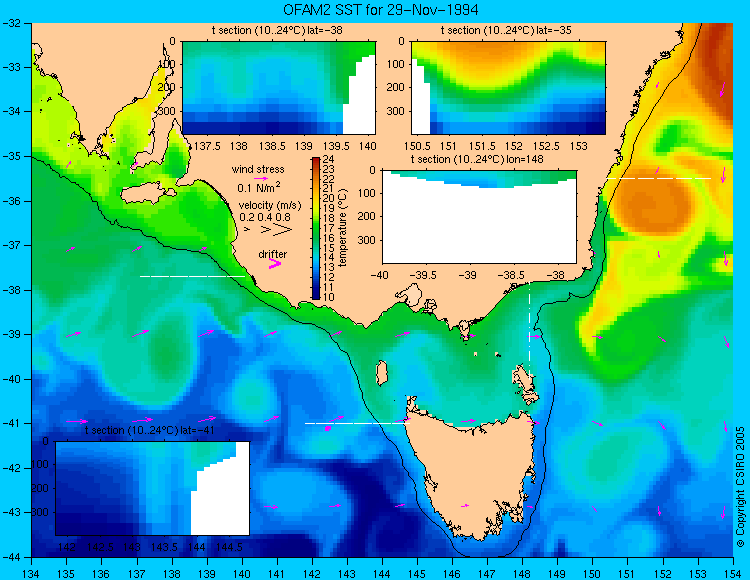Click the magenta drifter arrowhead symbol in legend
The image size is (750, 580).
(275, 263)
